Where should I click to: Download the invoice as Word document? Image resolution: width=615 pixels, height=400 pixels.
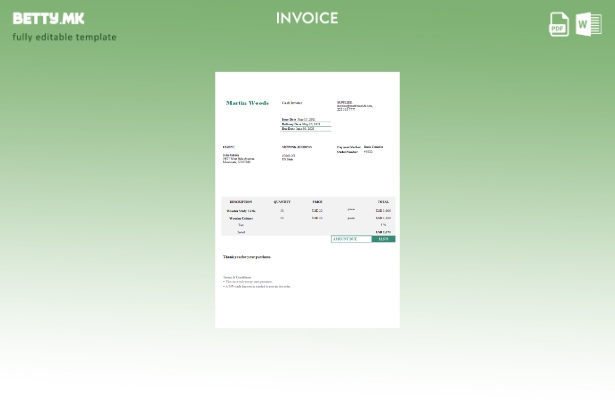pyautogui.click(x=588, y=24)
